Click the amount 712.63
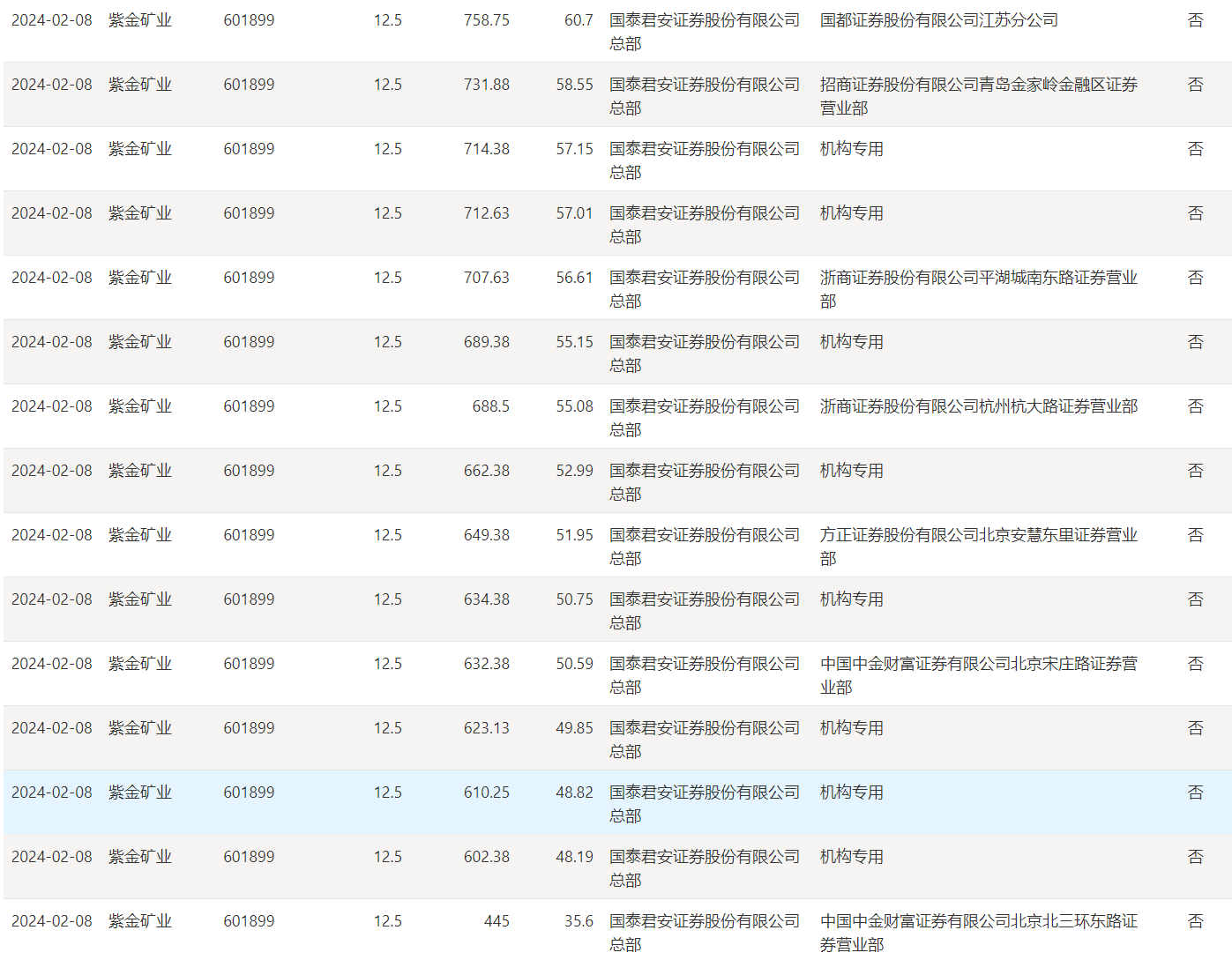Screen dimensions: 1232x960 pos(487,213)
